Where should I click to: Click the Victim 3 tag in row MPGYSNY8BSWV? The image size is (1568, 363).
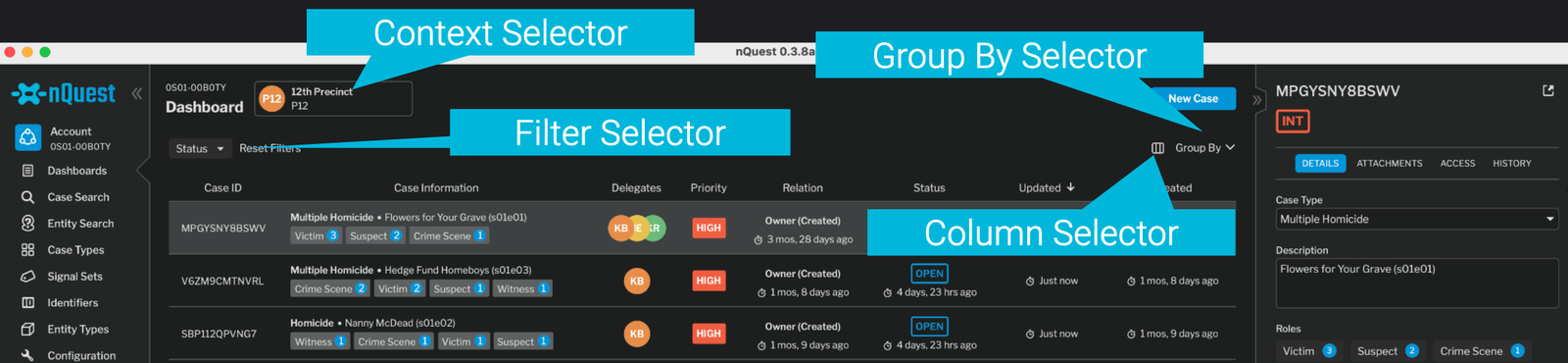coord(317,235)
